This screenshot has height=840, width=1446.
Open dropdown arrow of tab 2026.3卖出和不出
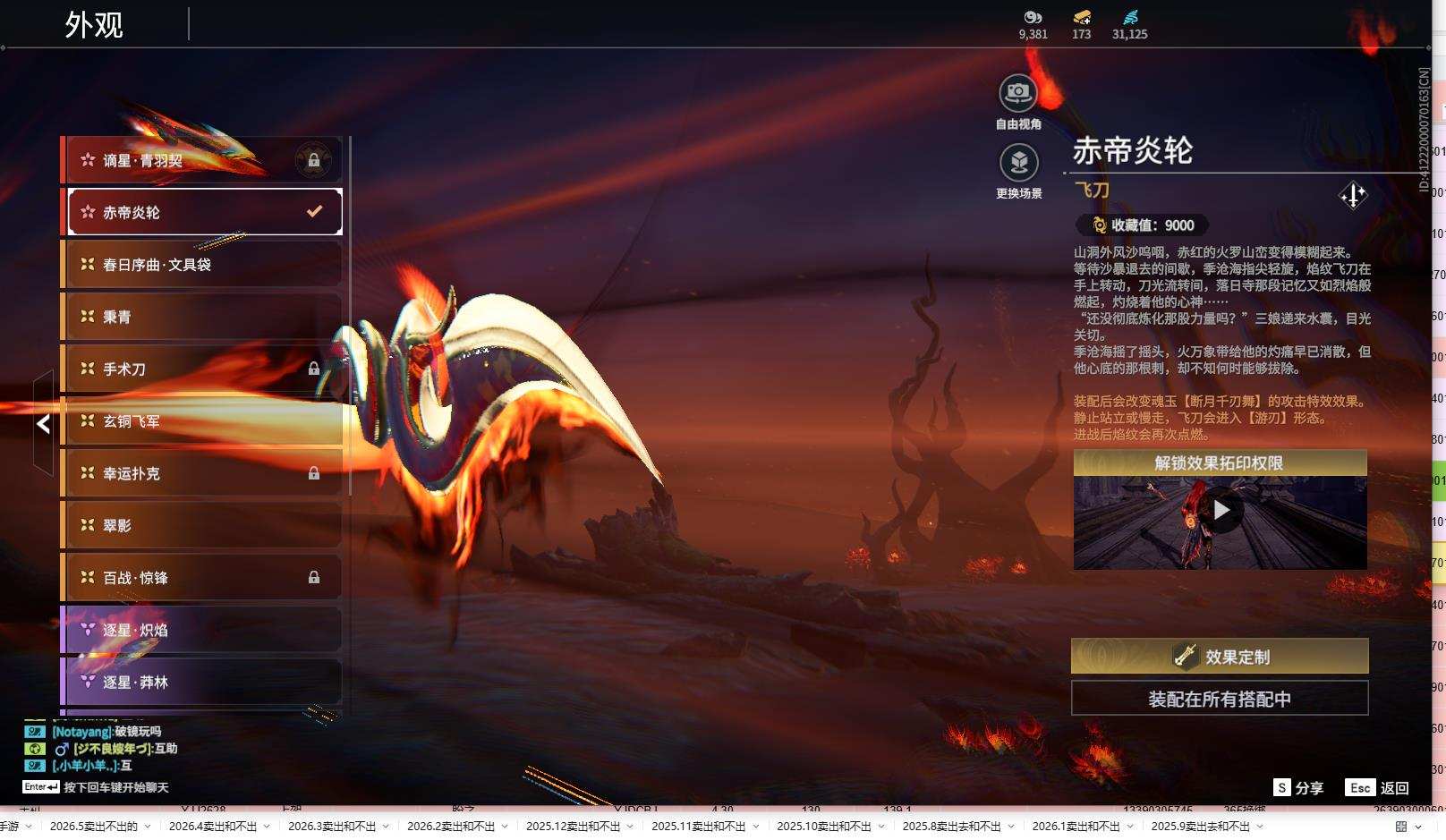(386, 827)
